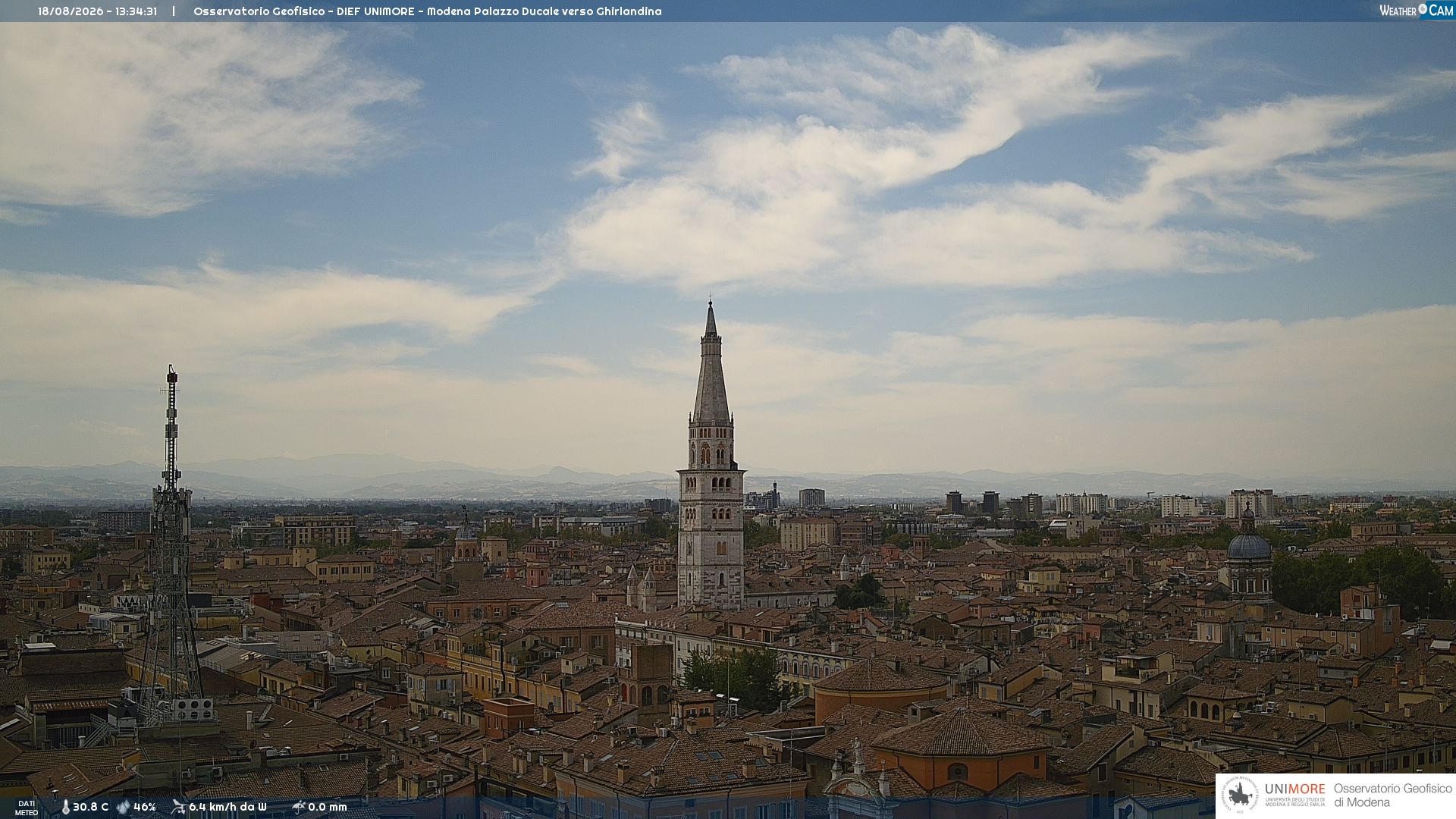Click the 30.8 C temperature reading
Viewport: 1456px width, 819px height.
pyautogui.click(x=90, y=807)
